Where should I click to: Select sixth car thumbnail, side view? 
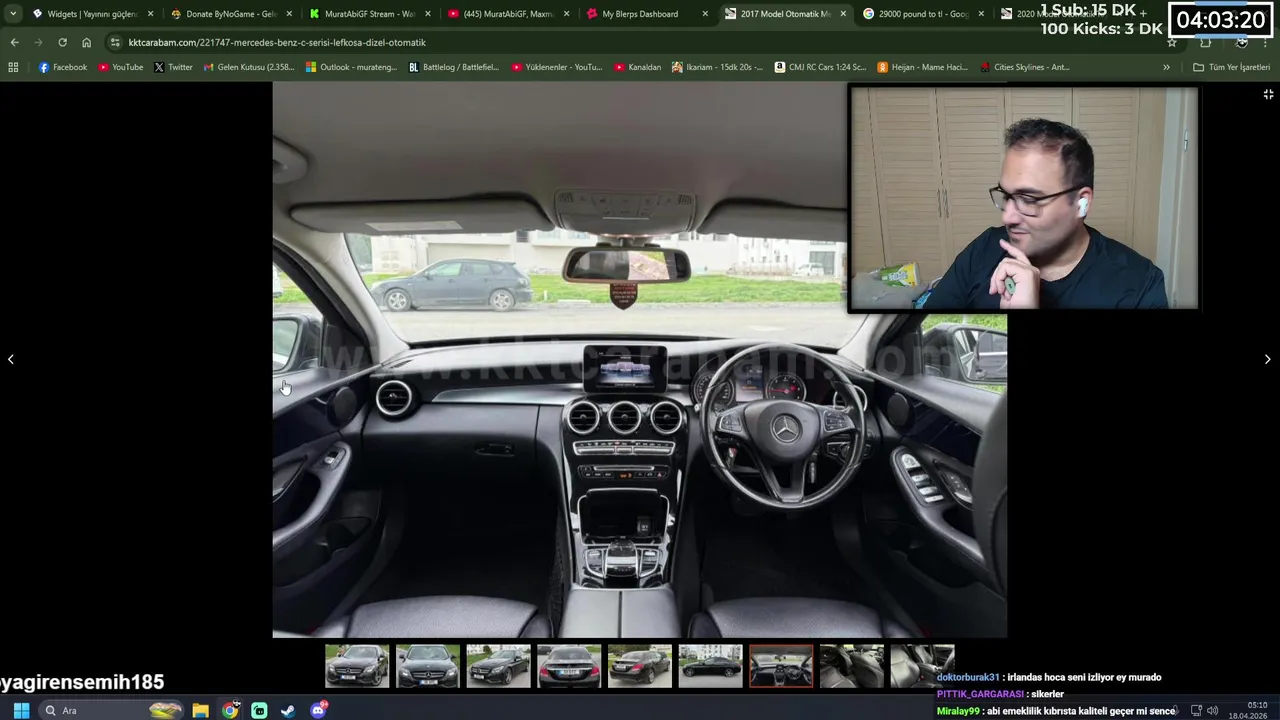click(711, 666)
